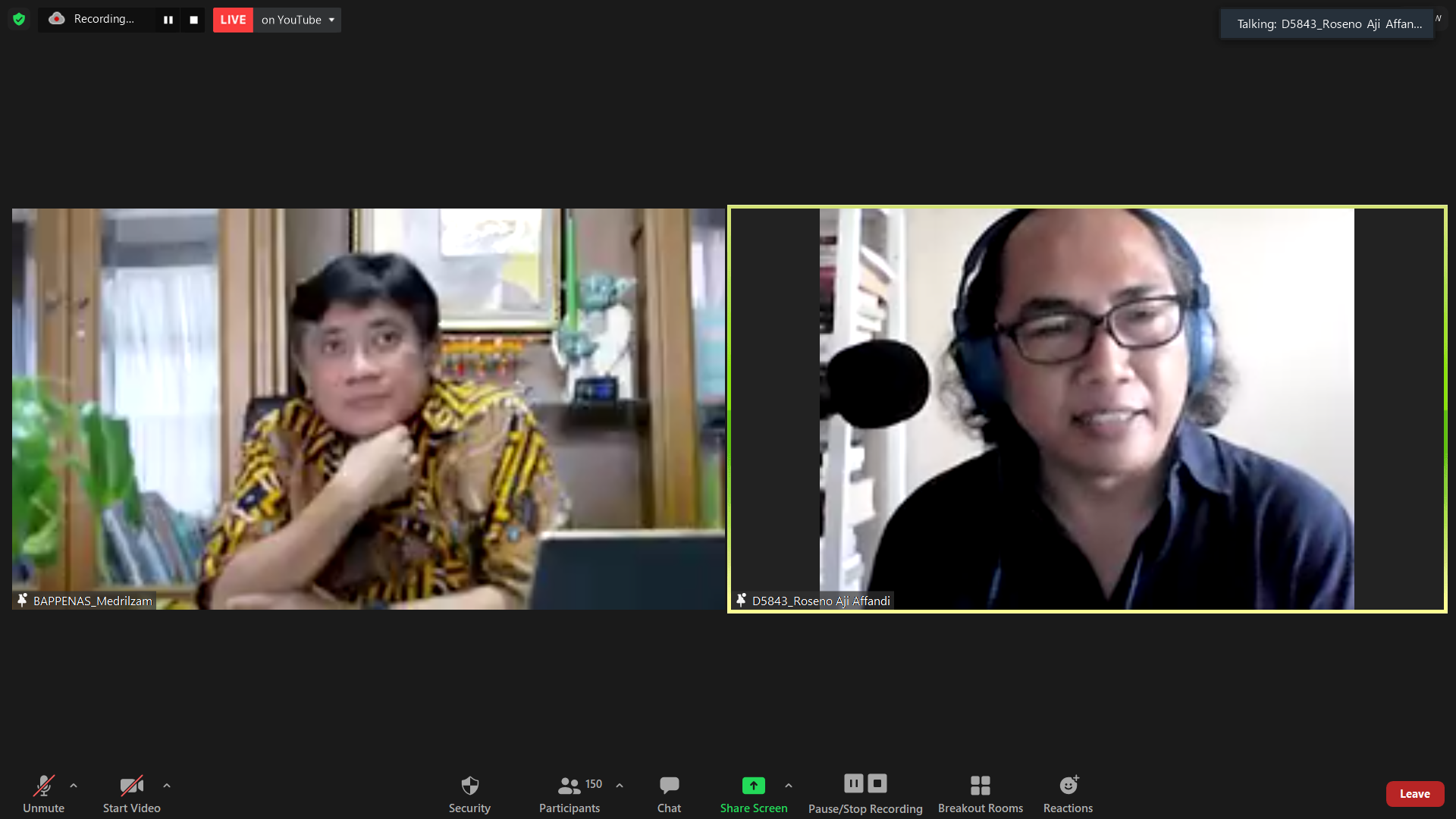Click the red Leave button
Screen dimensions: 1456x819
[x=1414, y=794]
